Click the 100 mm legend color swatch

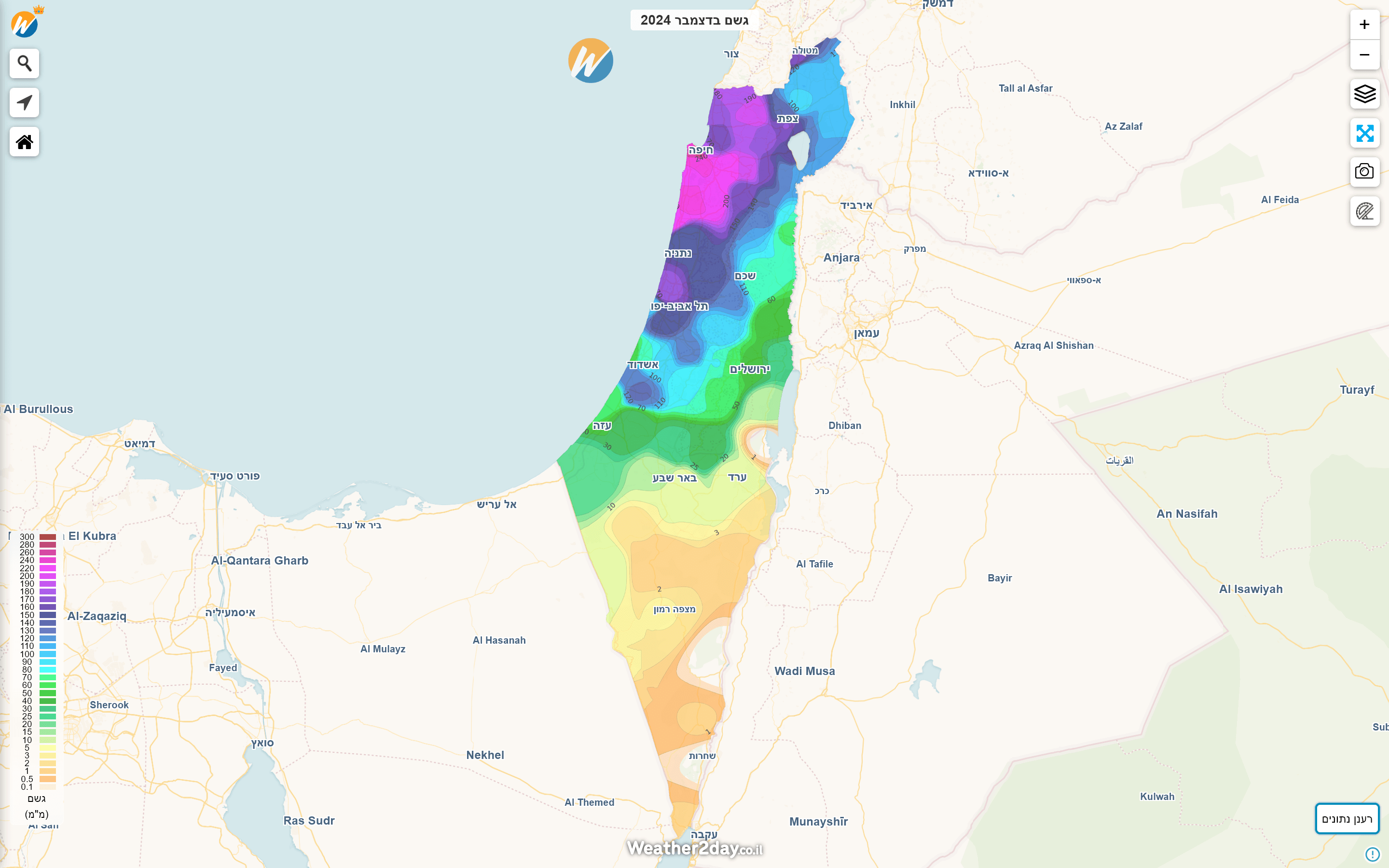(x=48, y=654)
